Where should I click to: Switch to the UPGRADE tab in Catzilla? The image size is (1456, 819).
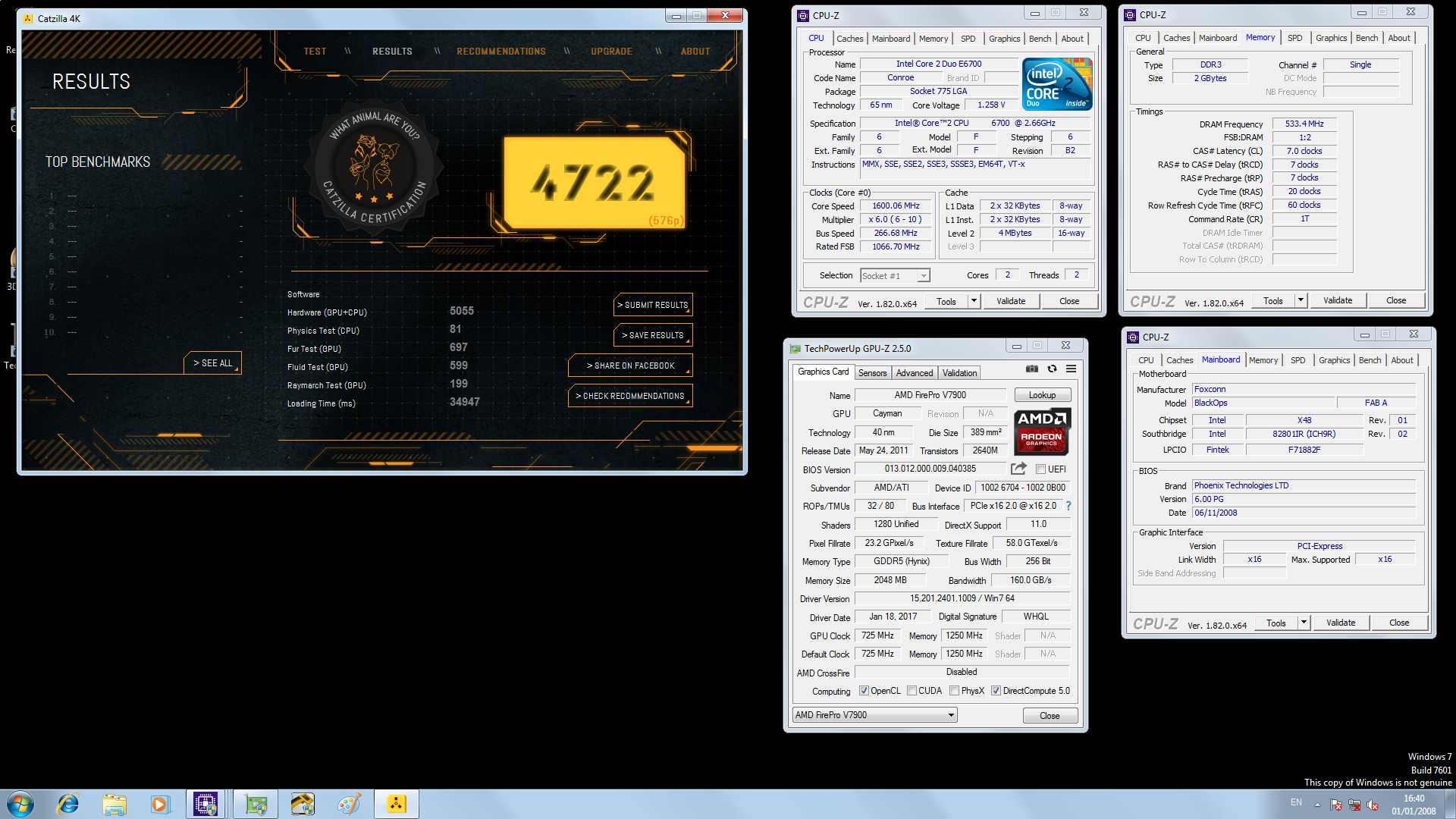tap(611, 52)
